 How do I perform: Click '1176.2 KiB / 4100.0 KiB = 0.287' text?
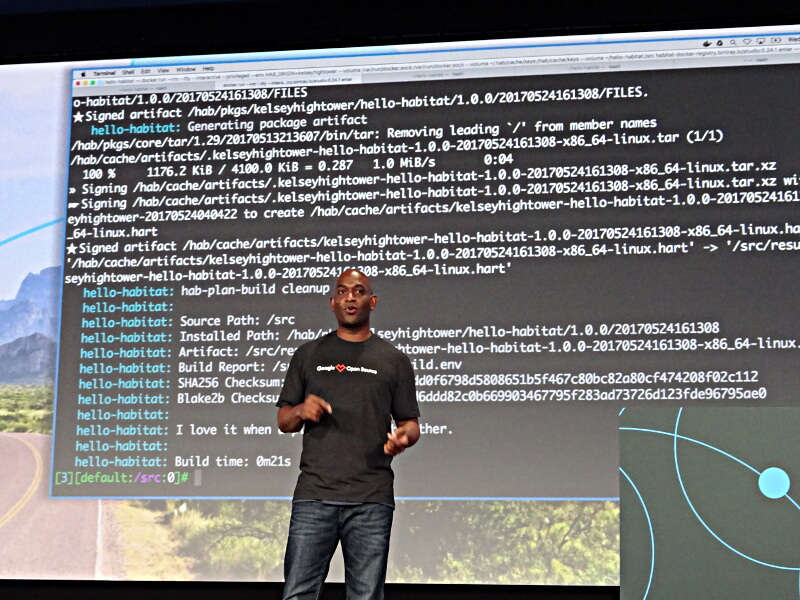[250, 168]
